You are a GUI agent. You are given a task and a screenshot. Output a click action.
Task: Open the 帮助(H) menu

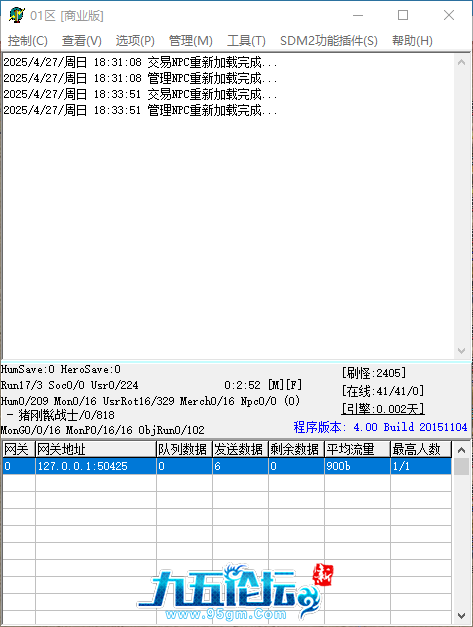pos(412,40)
